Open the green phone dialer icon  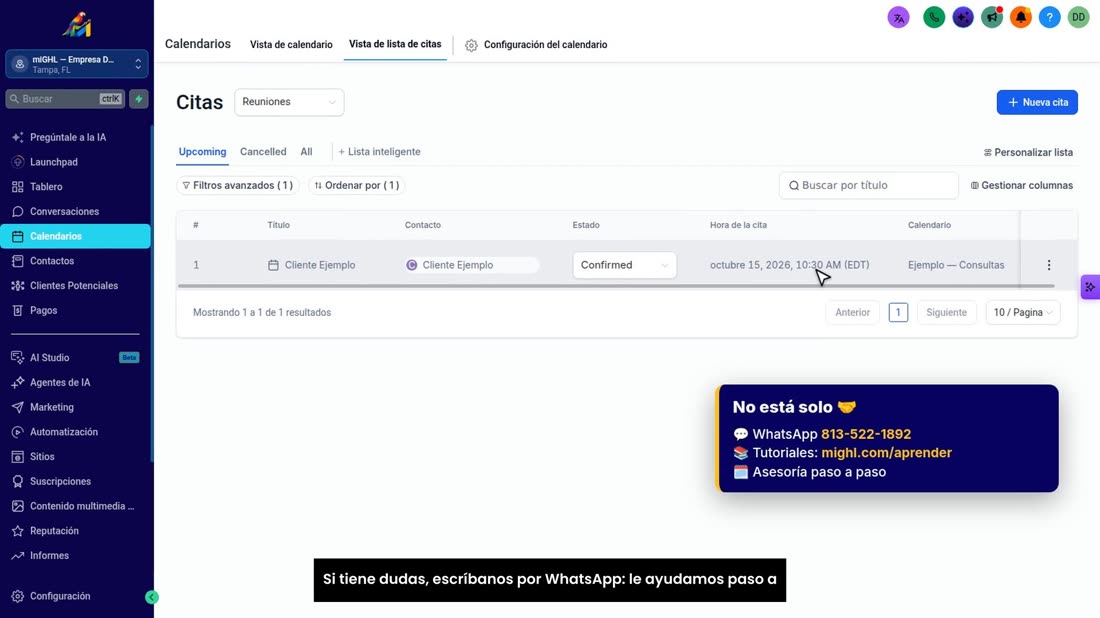click(x=934, y=18)
